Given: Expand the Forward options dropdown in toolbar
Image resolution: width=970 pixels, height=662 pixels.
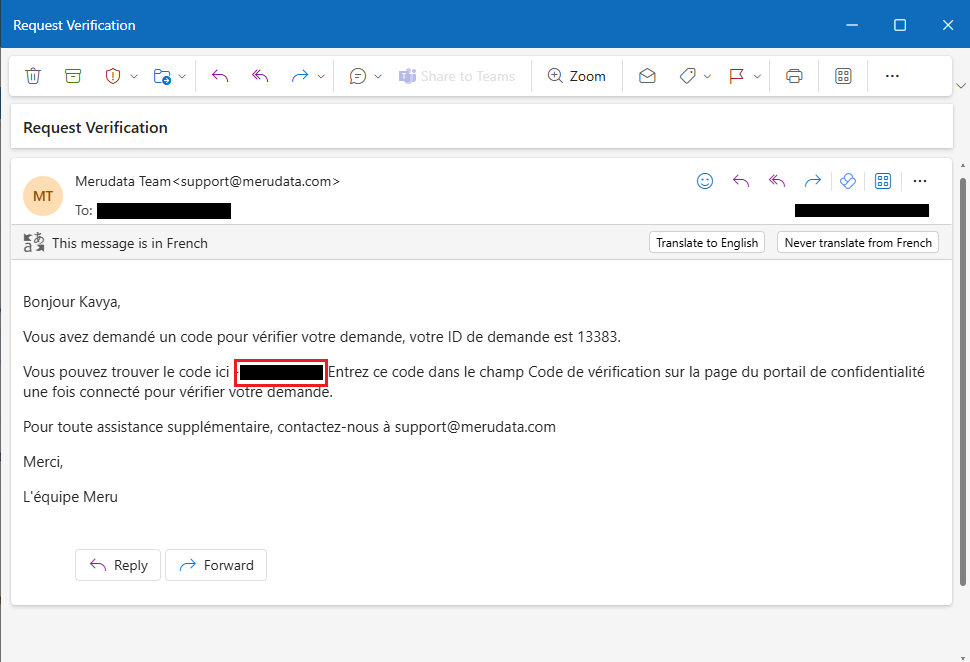Looking at the screenshot, I should (321, 76).
